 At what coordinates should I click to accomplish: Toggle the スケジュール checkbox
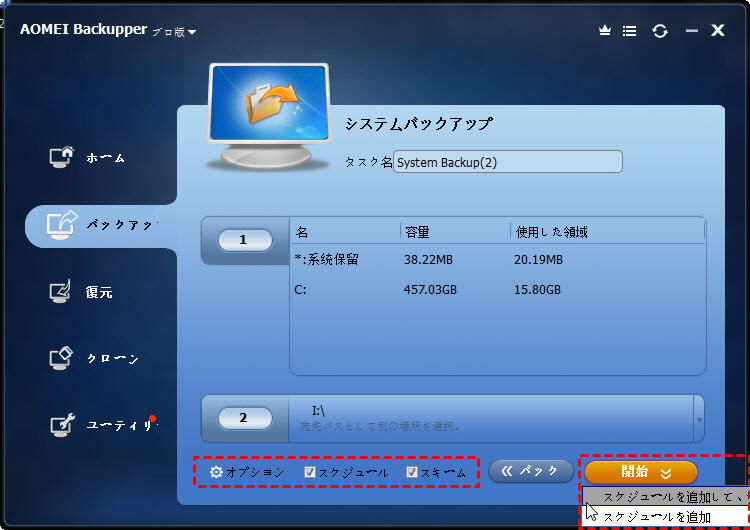(310, 473)
